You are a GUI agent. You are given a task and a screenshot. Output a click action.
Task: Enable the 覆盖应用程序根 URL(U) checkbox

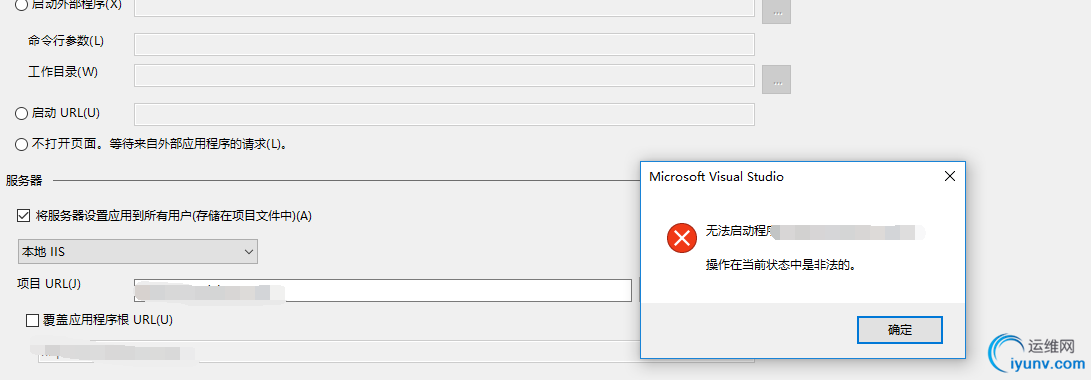coord(32,320)
